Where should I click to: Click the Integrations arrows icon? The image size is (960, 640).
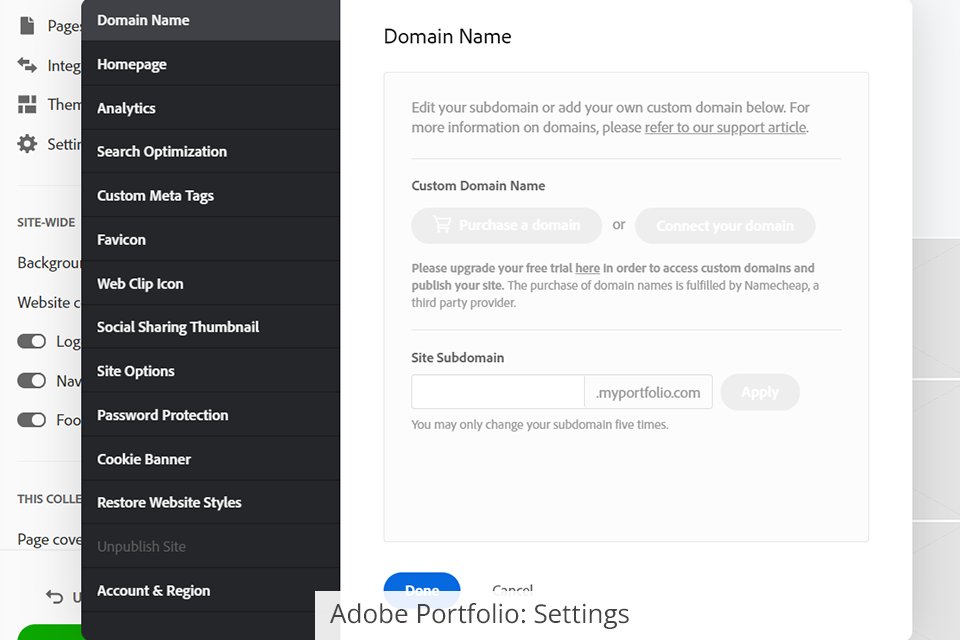(27, 65)
